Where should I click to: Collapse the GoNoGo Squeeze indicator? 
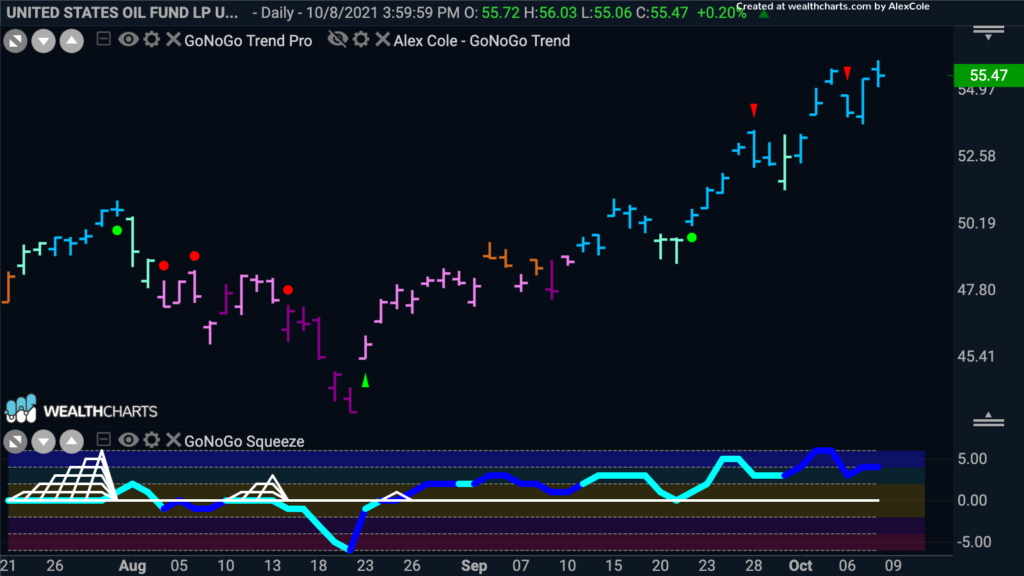point(103,440)
